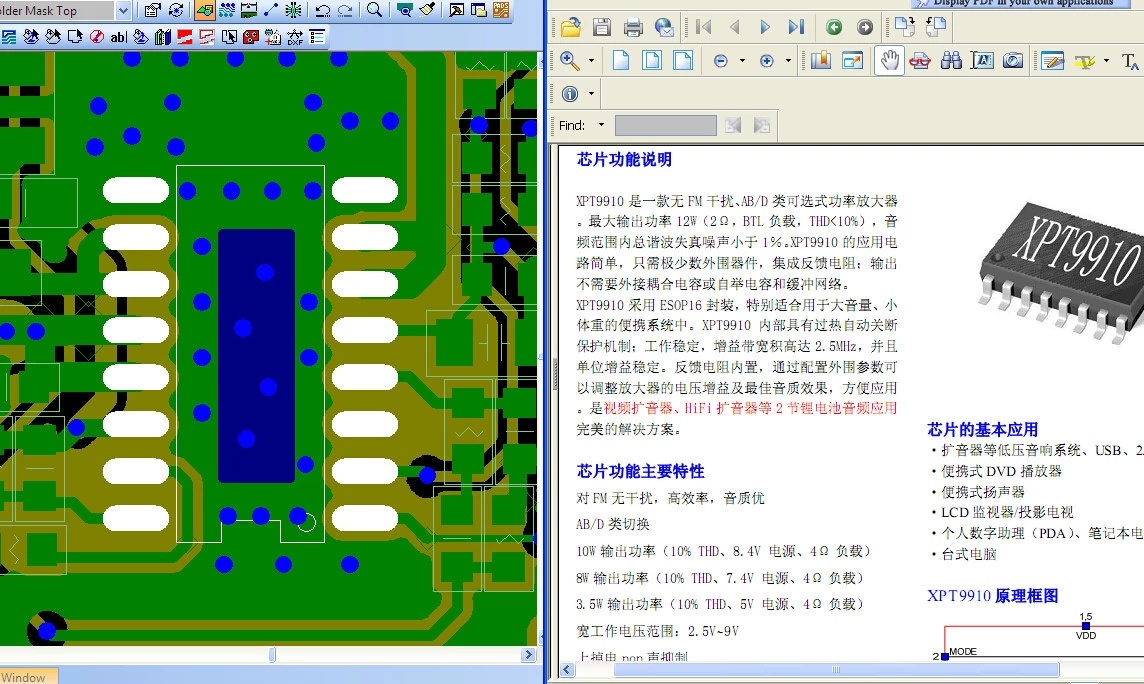1144x684 pixels.
Task: Open the Design toolbar icon
Action: tap(227, 10)
